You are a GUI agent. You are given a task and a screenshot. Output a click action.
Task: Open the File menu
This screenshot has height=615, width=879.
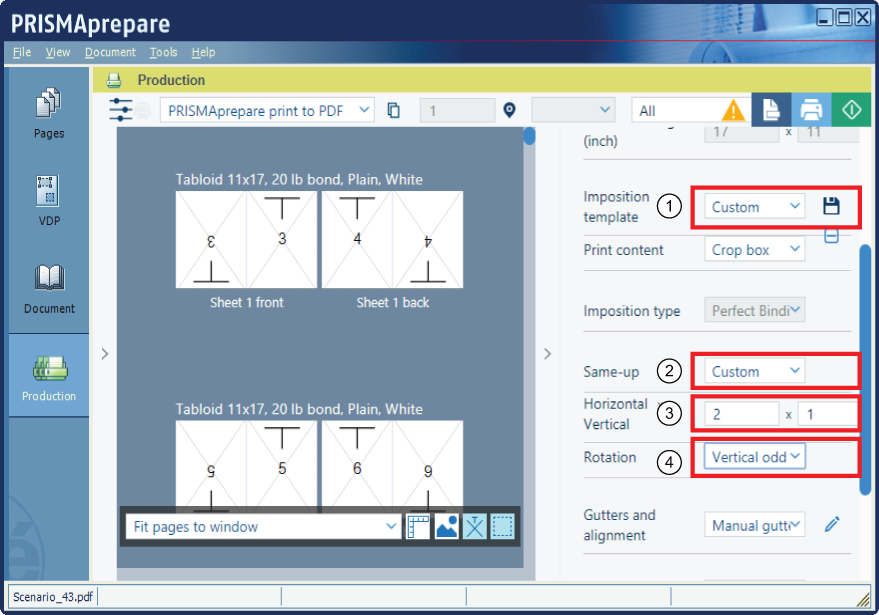pos(22,52)
